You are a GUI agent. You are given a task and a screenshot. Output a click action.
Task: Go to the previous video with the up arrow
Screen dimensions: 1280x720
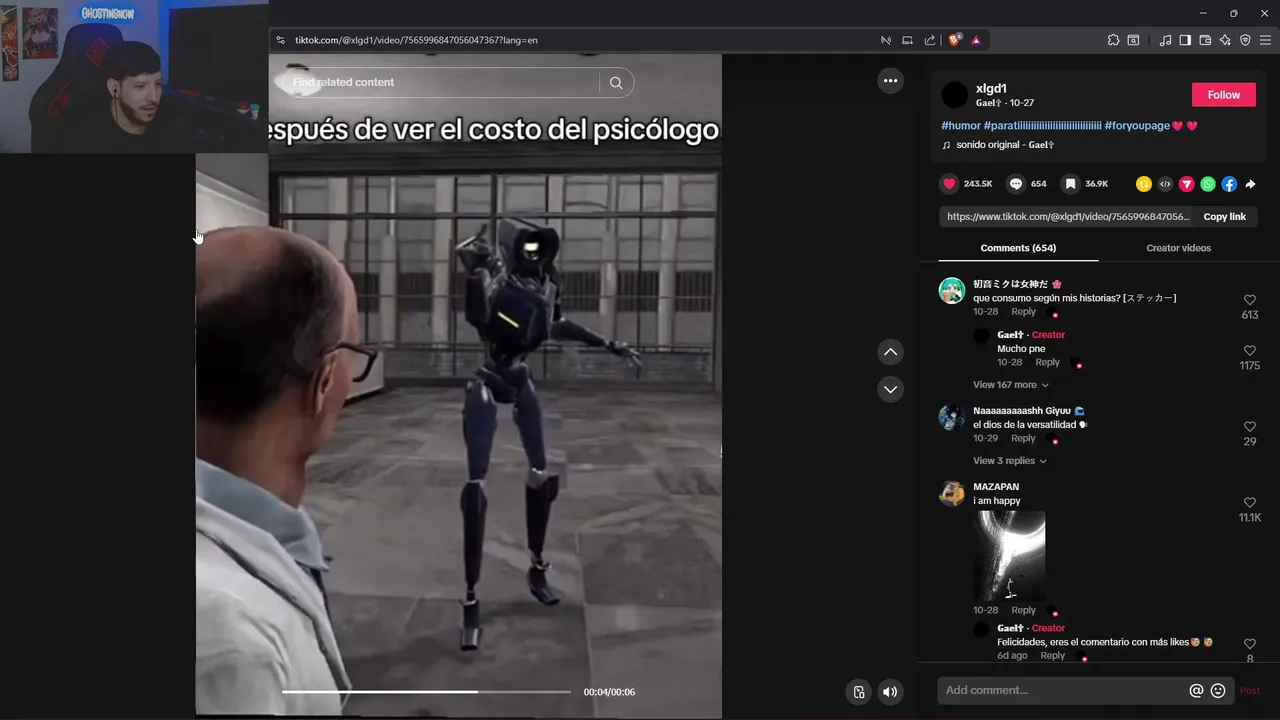[890, 352]
